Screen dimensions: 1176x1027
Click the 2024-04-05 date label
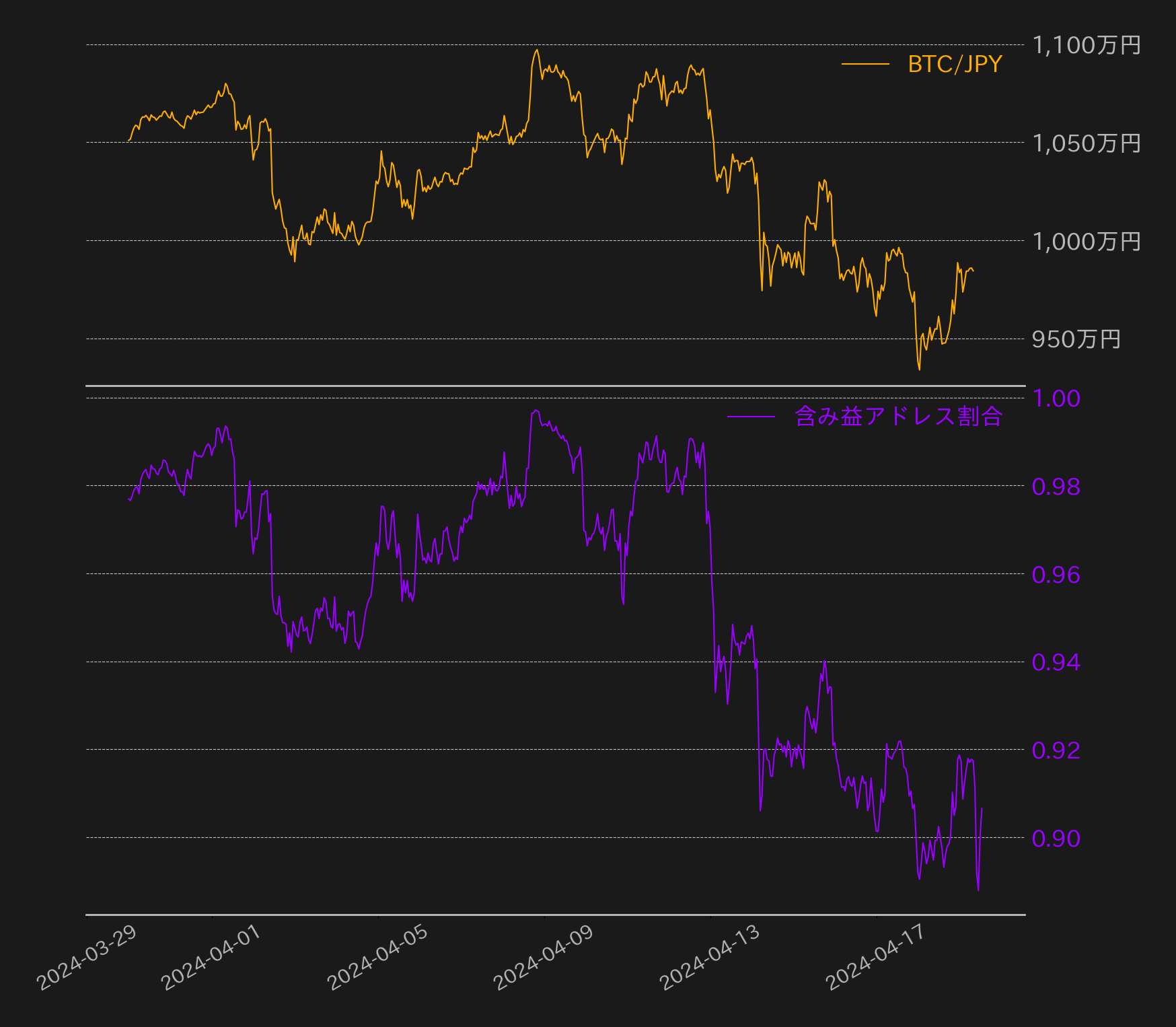[x=377, y=957]
